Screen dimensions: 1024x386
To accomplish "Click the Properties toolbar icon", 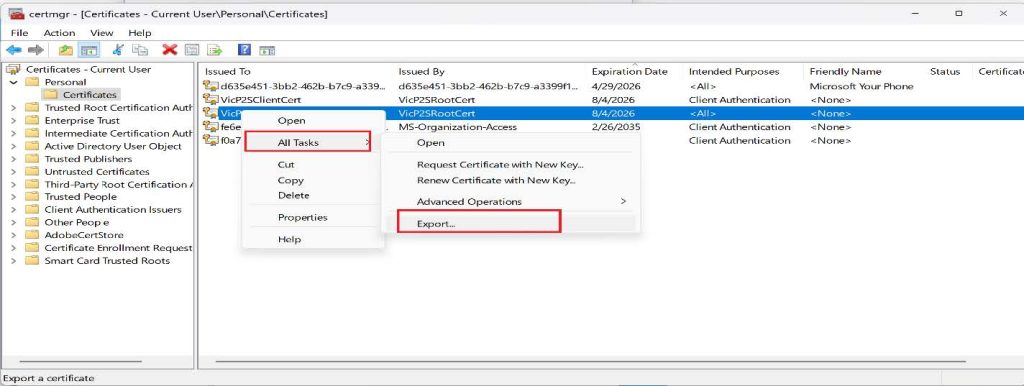I will [191, 50].
